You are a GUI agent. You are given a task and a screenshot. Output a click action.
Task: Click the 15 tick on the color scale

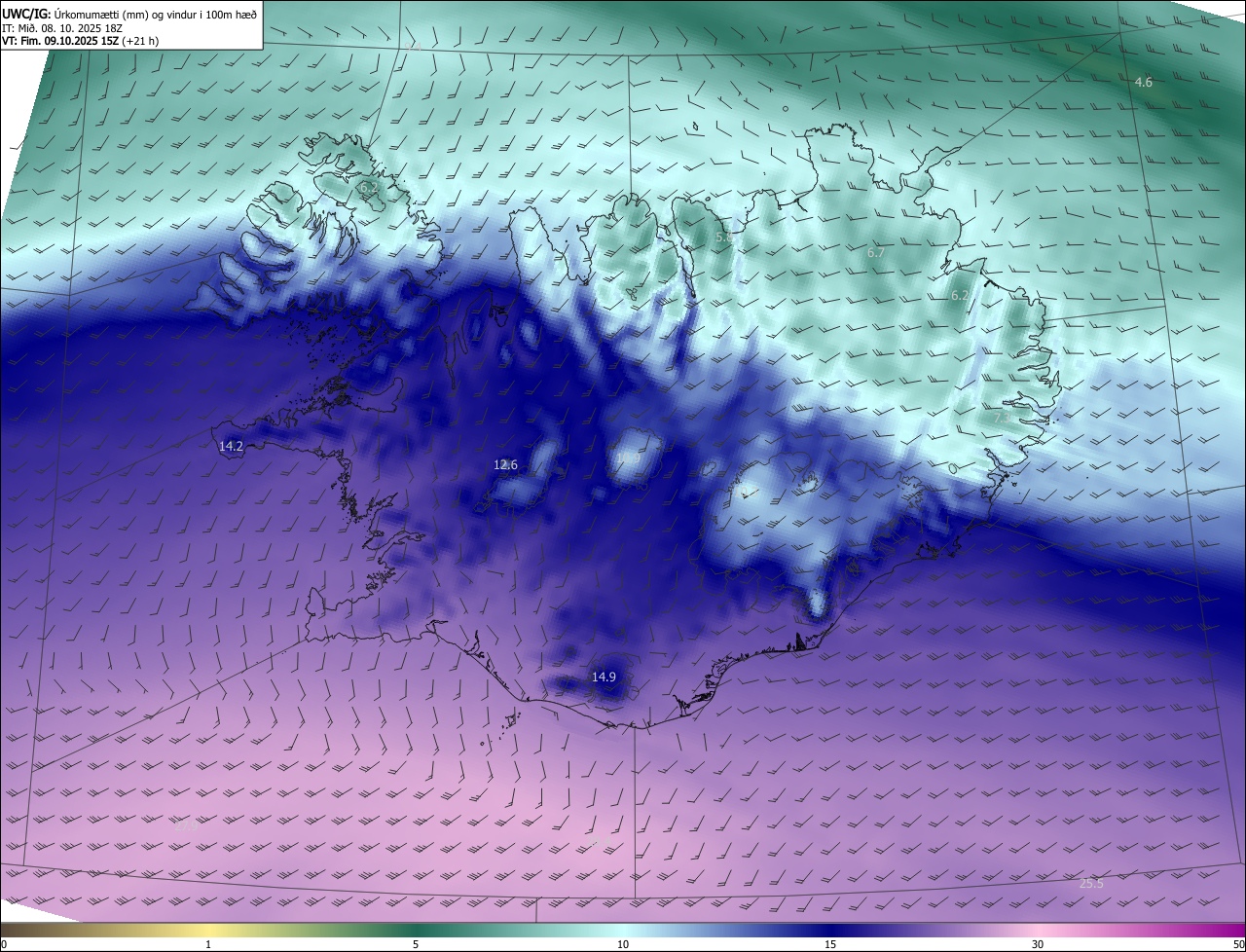click(x=830, y=944)
